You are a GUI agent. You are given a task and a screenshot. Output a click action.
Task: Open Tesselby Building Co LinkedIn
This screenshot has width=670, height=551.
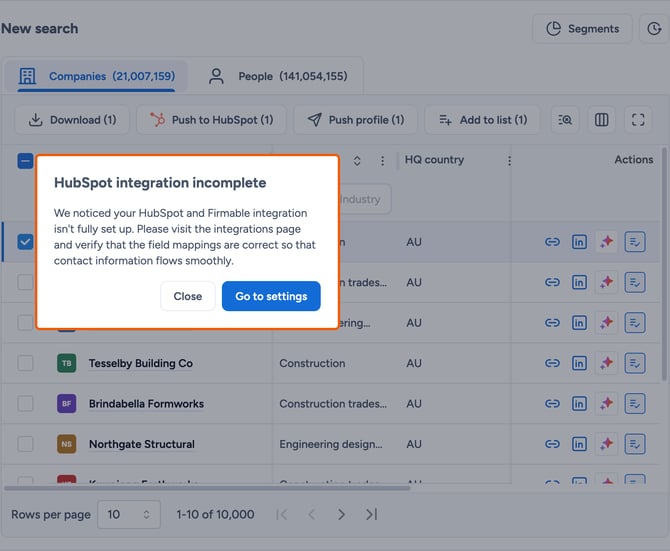coord(579,363)
